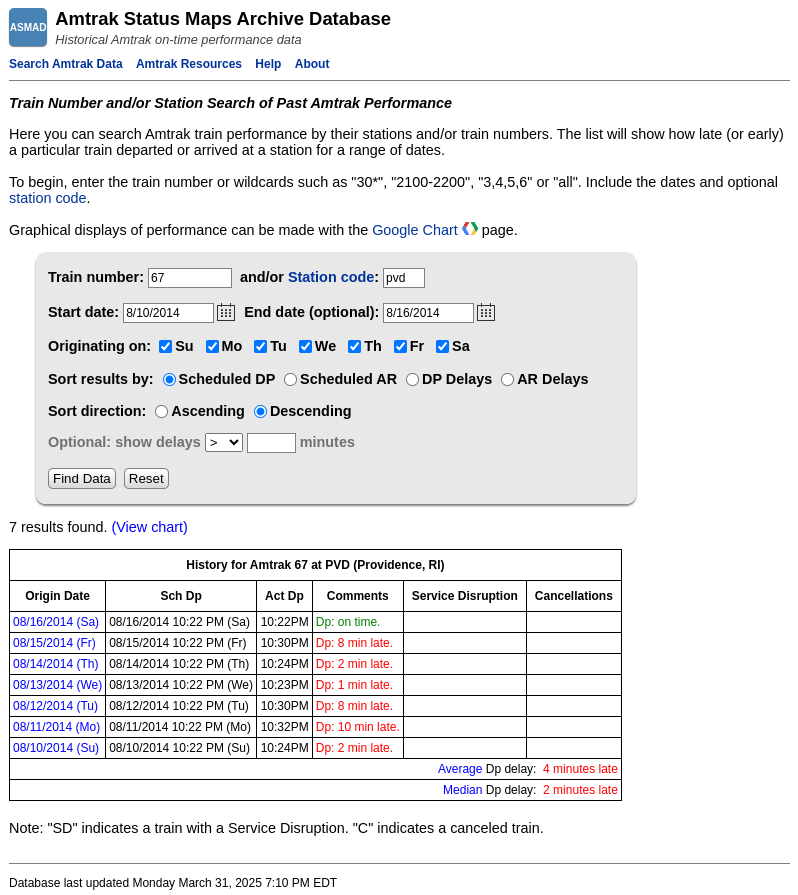Uncheck the Su originating day checkbox

[x=166, y=346]
